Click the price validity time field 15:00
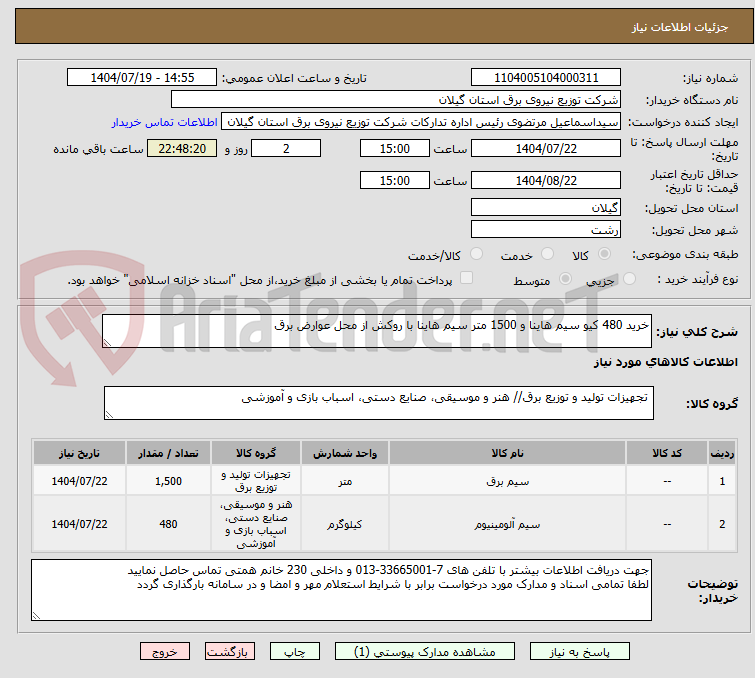 394,181
